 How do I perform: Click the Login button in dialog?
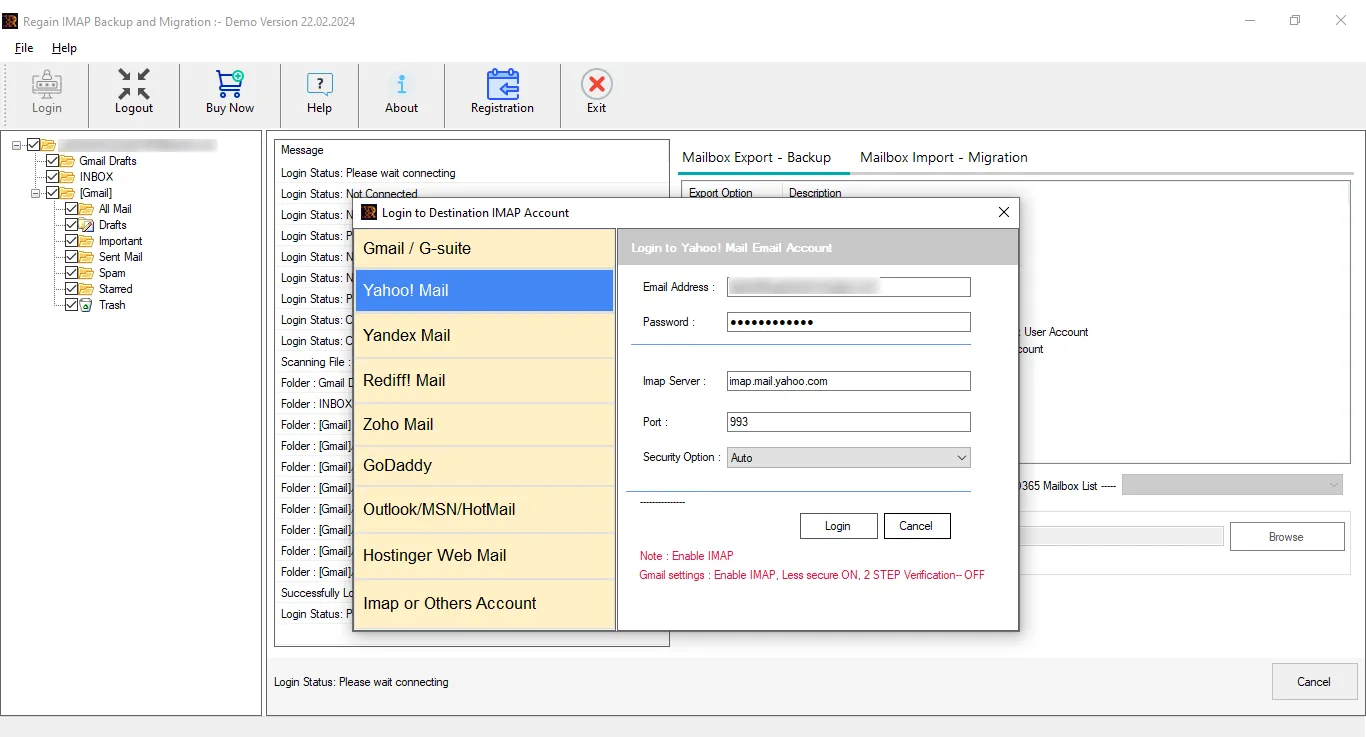(838, 526)
